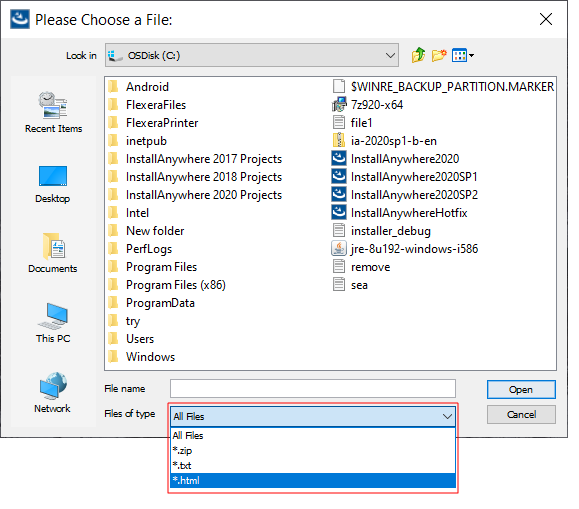This screenshot has height=509, width=579.
Task: Open the view menu dropdown arrow
Action: (x=472, y=56)
